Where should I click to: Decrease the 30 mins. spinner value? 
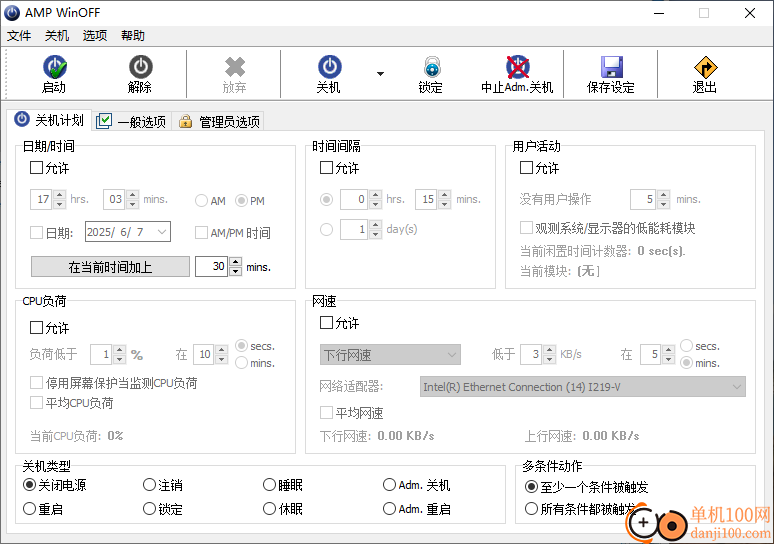click(236, 271)
